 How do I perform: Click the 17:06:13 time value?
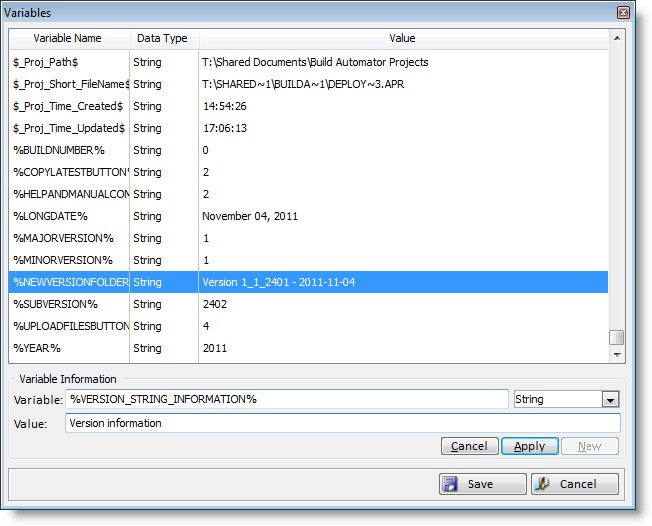225,128
